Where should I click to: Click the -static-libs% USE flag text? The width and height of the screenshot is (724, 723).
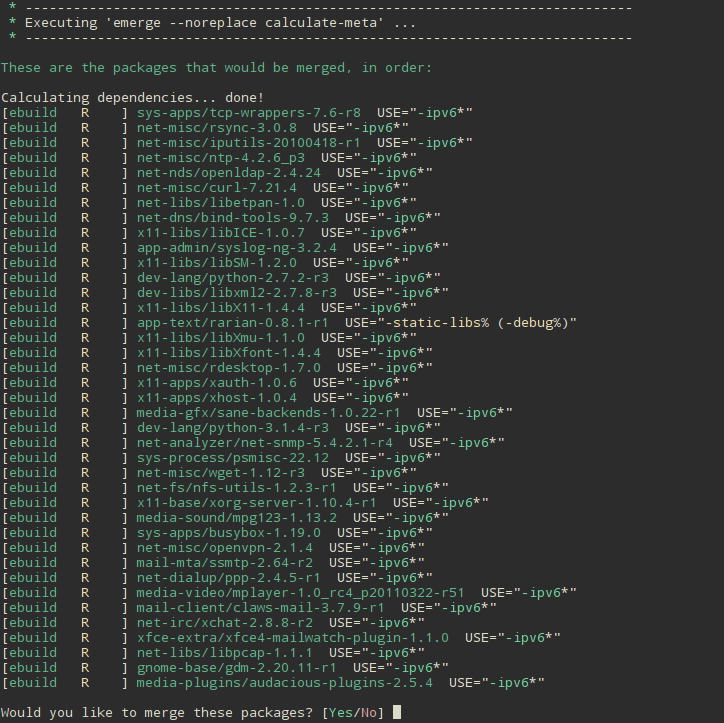[x=437, y=323]
